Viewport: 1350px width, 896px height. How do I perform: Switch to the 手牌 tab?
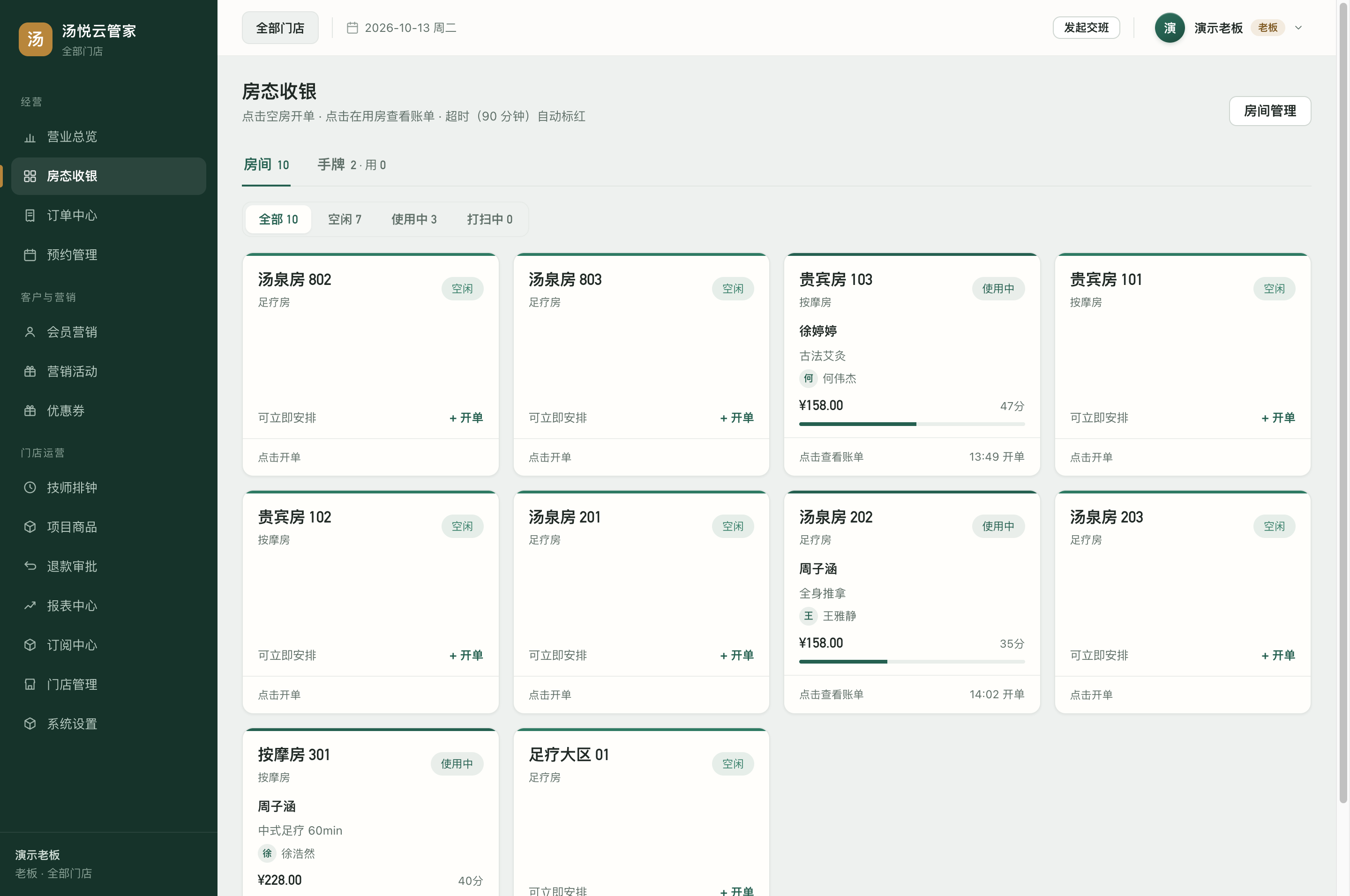[352, 165]
